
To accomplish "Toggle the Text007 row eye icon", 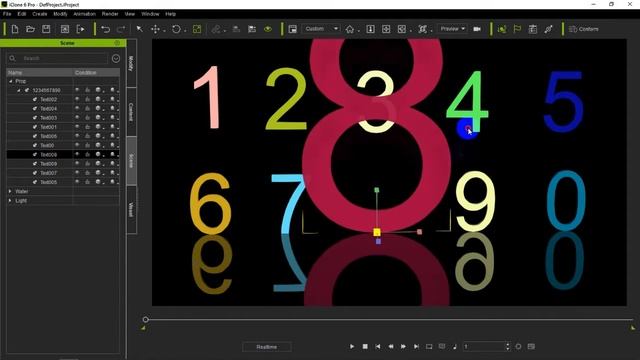I will pyautogui.click(x=77, y=173).
